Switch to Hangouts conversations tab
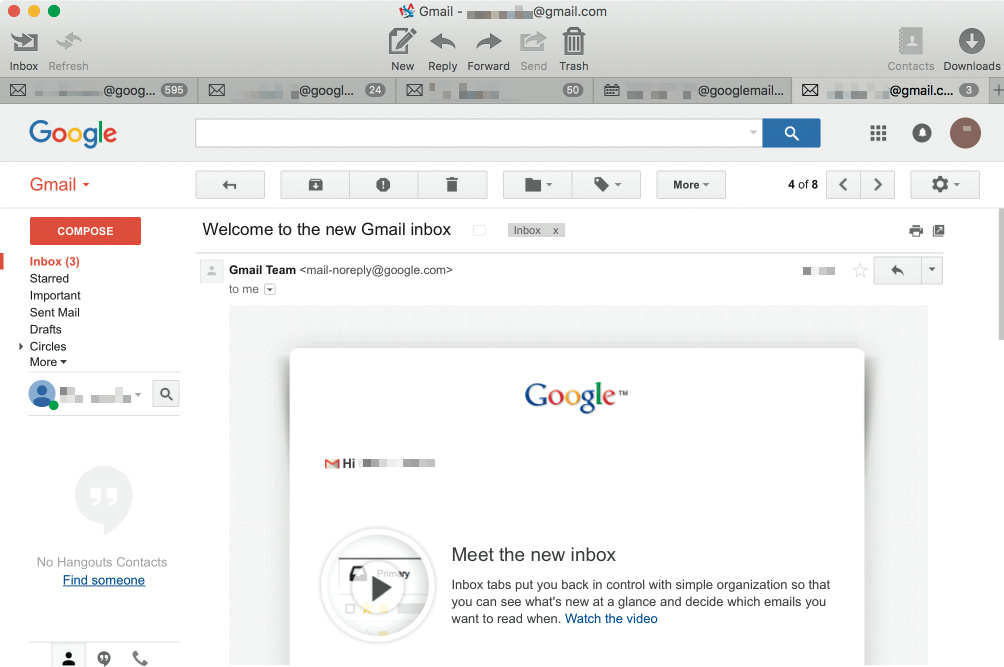 [104, 657]
